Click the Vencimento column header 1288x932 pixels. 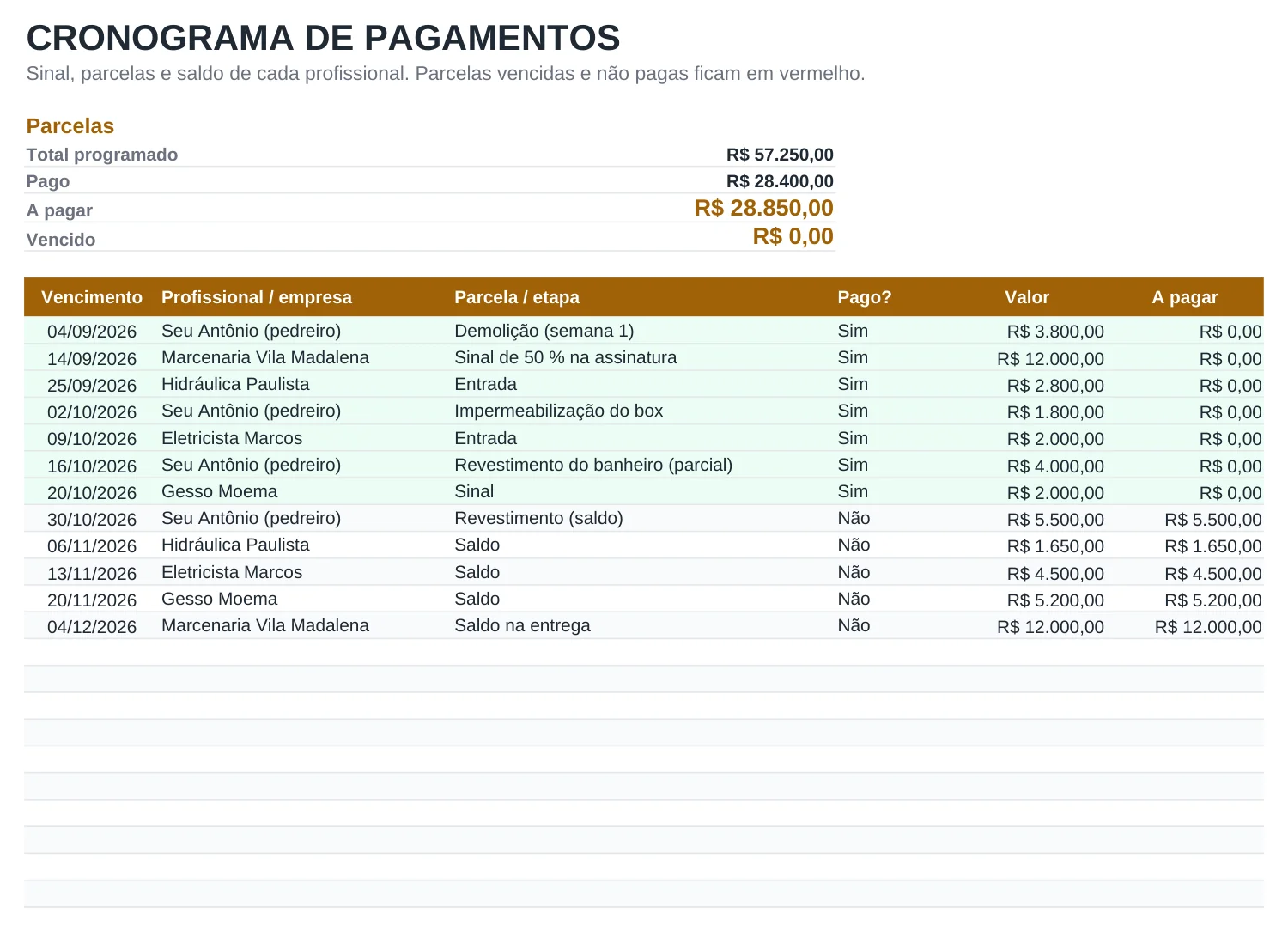pos(92,297)
